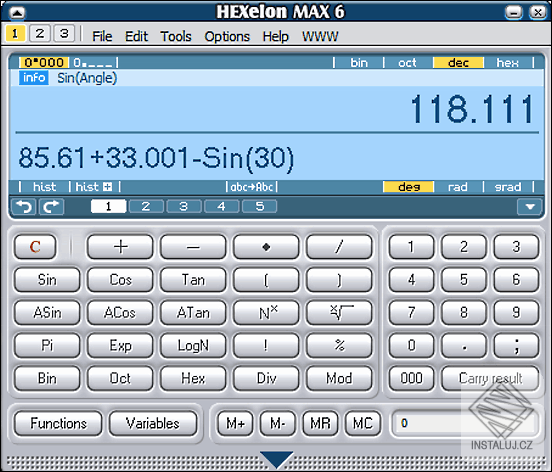The height and width of the screenshot is (472, 552).
Task: Click the factorial exclamation key
Action: tap(266, 345)
